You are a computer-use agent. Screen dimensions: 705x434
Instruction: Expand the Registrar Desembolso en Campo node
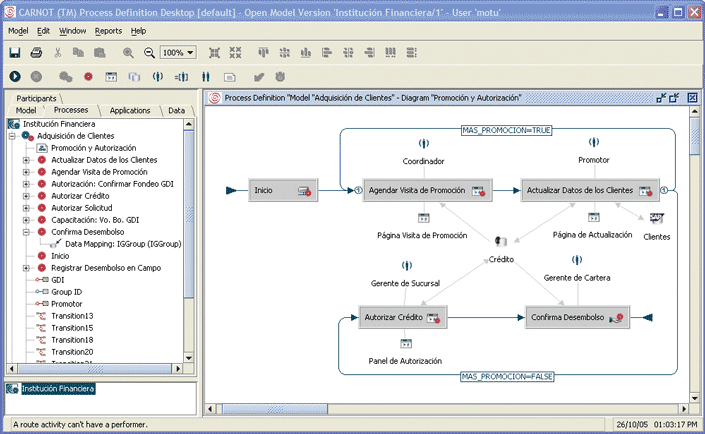point(27,268)
